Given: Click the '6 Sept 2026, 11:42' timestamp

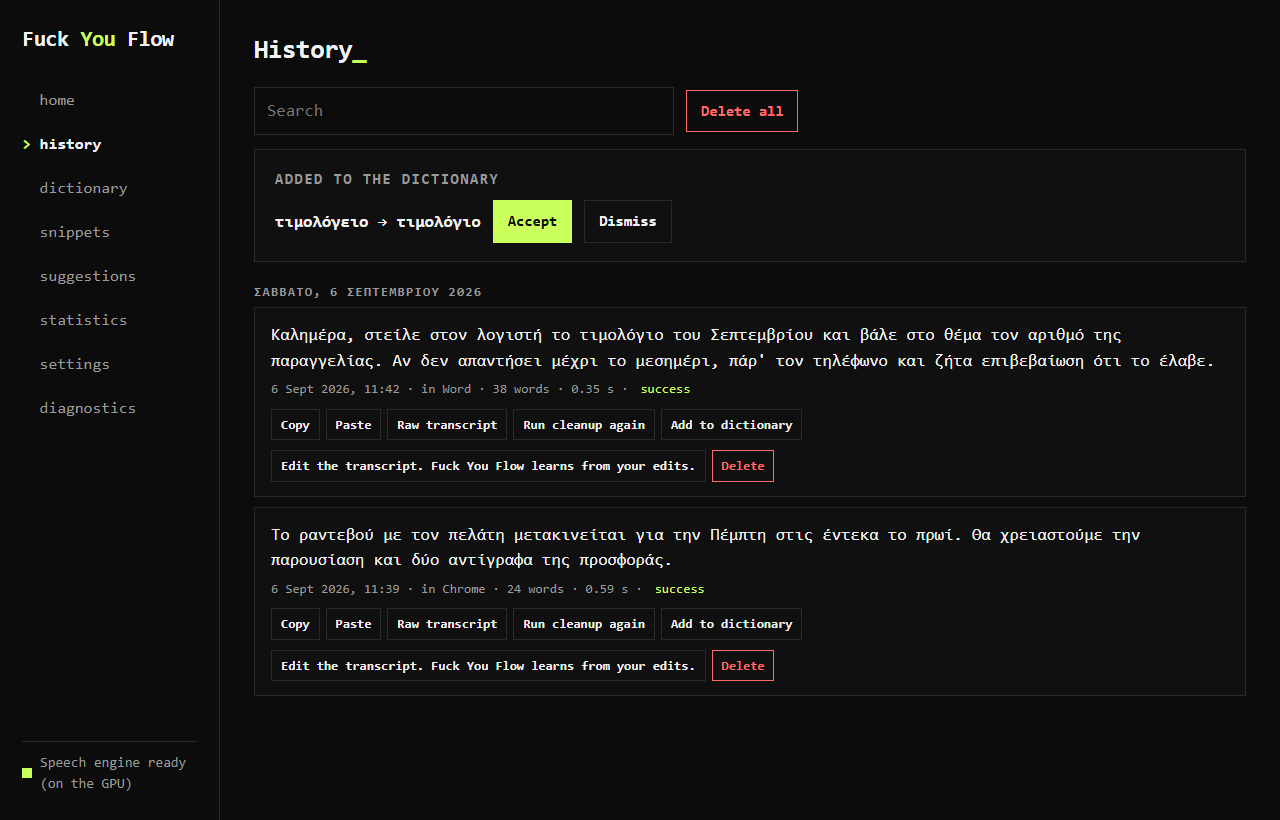Looking at the screenshot, I should coord(335,389).
